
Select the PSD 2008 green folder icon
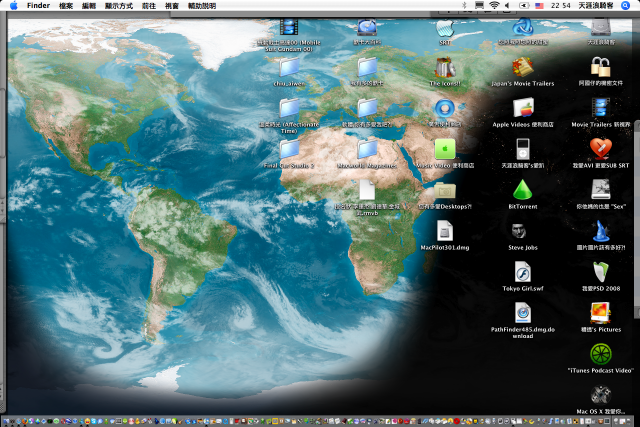[x=601, y=272]
